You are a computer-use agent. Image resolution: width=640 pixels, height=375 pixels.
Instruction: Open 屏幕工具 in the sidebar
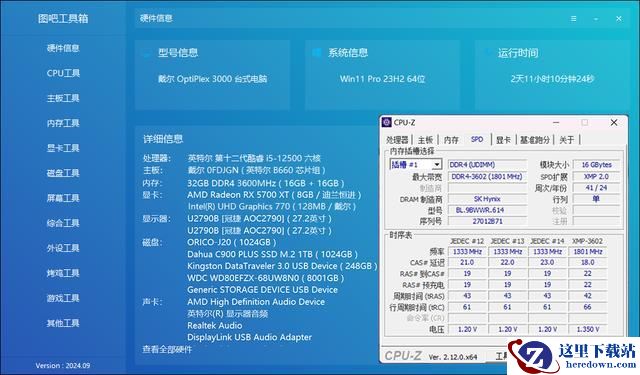(63, 198)
